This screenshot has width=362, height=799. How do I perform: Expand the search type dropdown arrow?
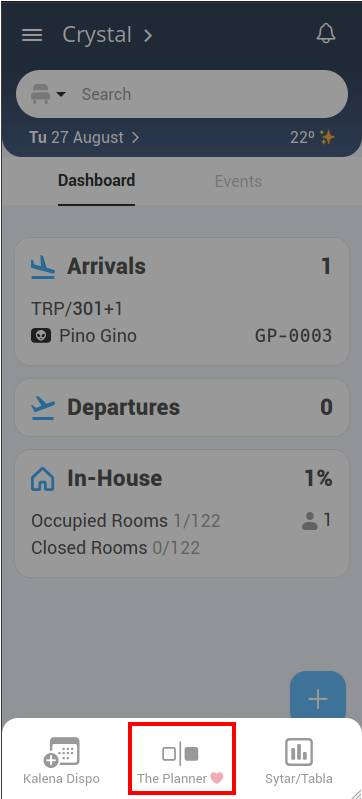point(61,94)
